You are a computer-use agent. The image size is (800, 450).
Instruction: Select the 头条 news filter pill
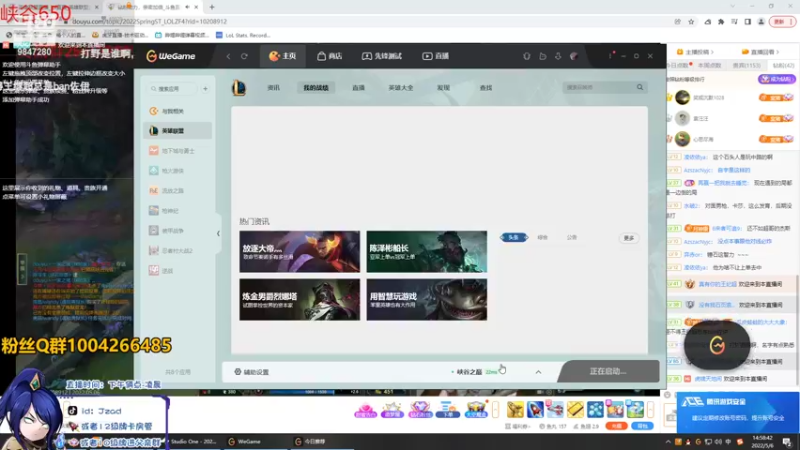514,237
